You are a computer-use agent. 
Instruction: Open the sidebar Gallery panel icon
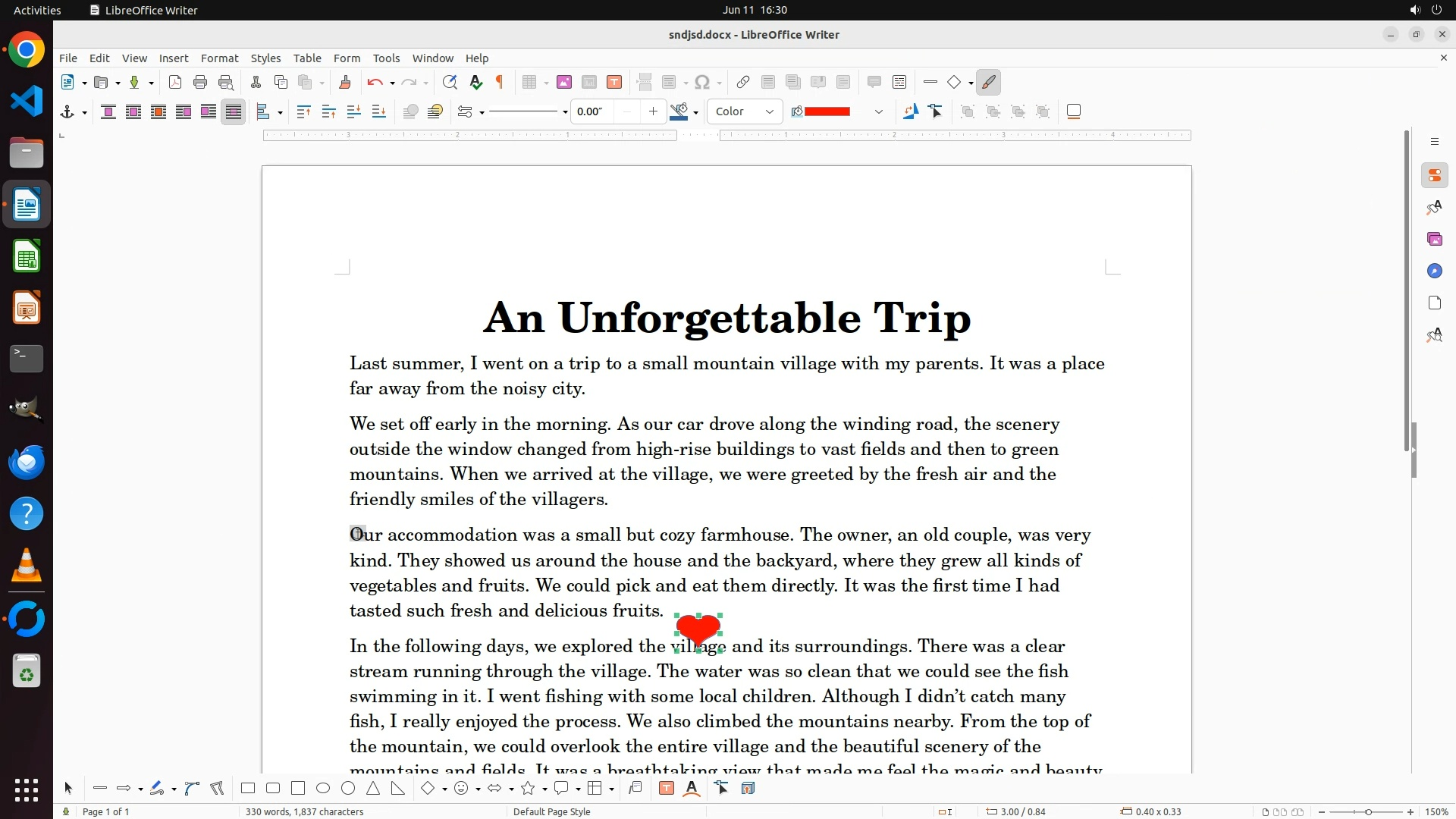tap(1434, 240)
